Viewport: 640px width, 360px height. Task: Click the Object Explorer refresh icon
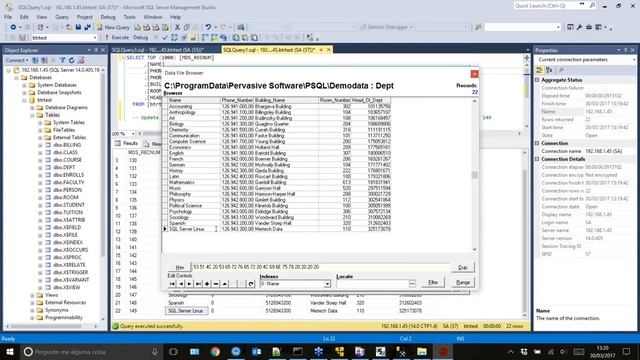coord(71,60)
